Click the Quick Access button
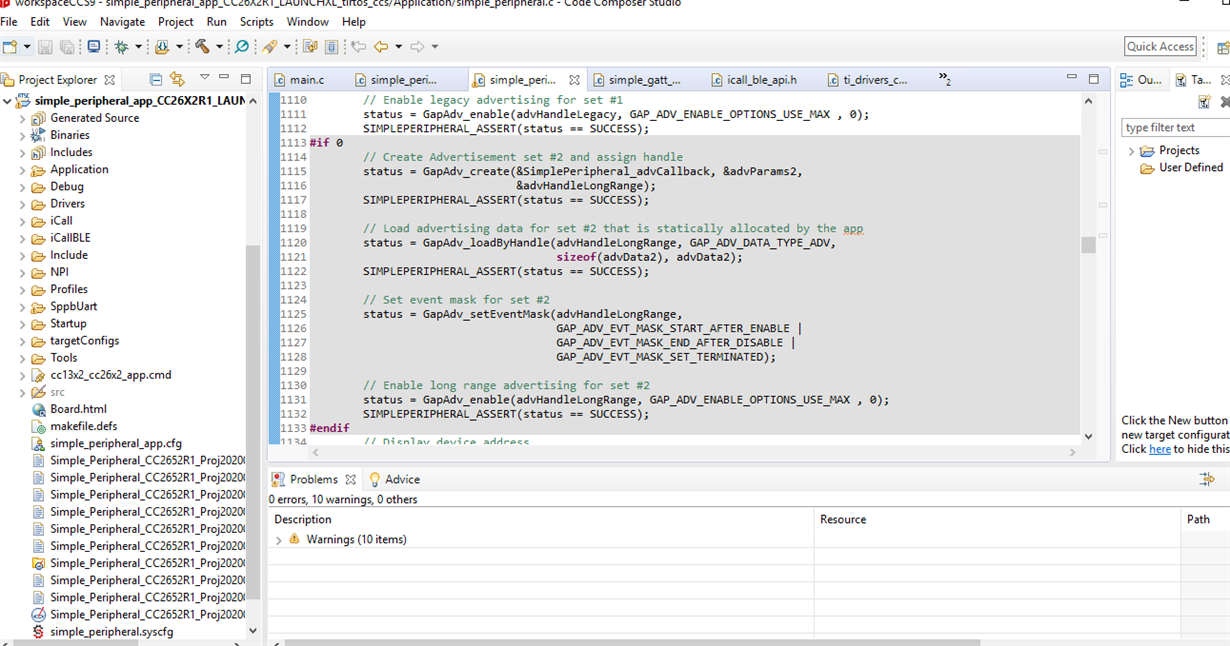 [1160, 47]
